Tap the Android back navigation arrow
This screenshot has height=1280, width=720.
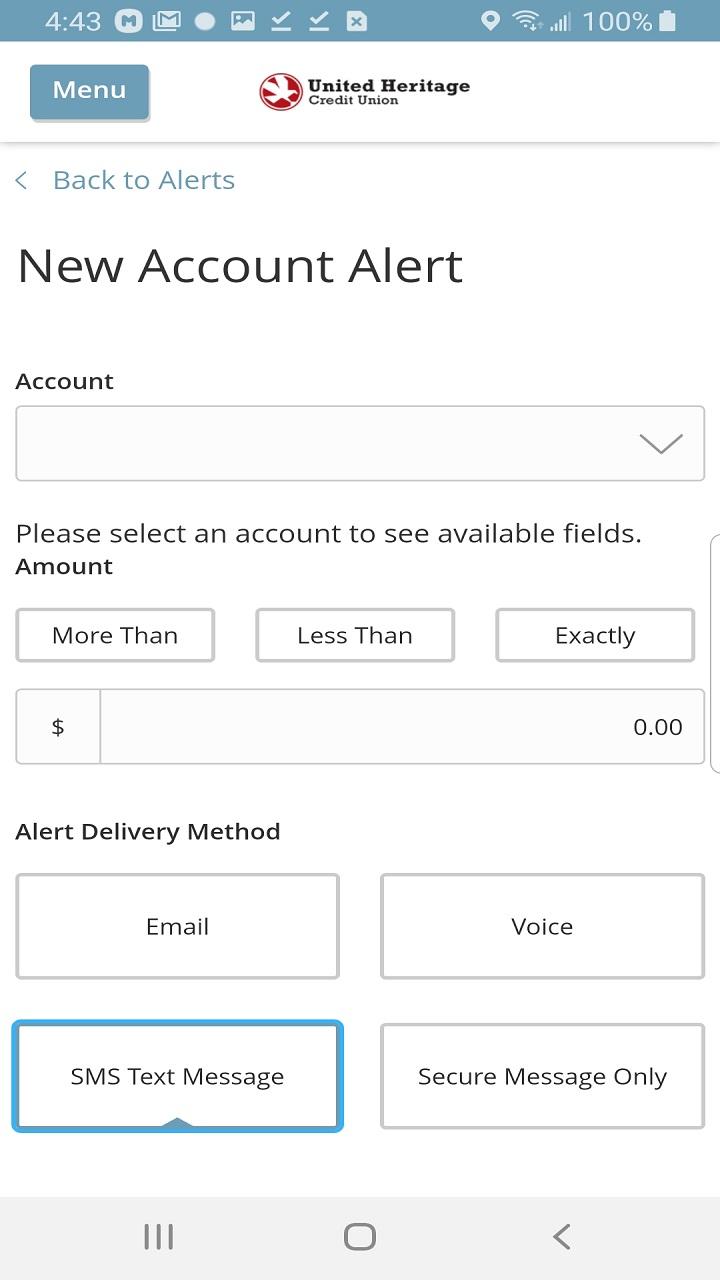(x=562, y=1237)
